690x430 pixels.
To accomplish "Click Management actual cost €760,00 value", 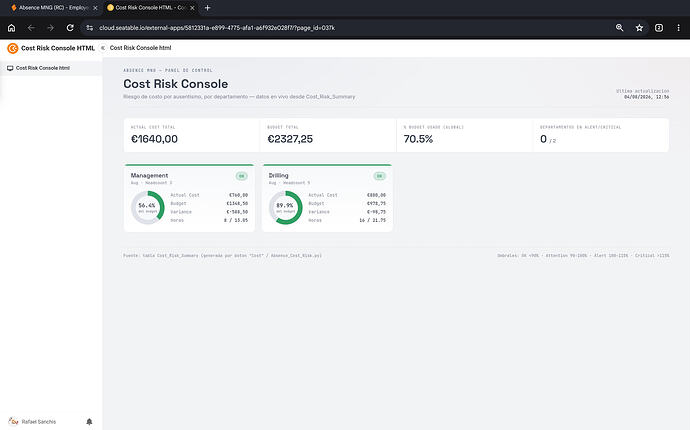I will [239, 195].
